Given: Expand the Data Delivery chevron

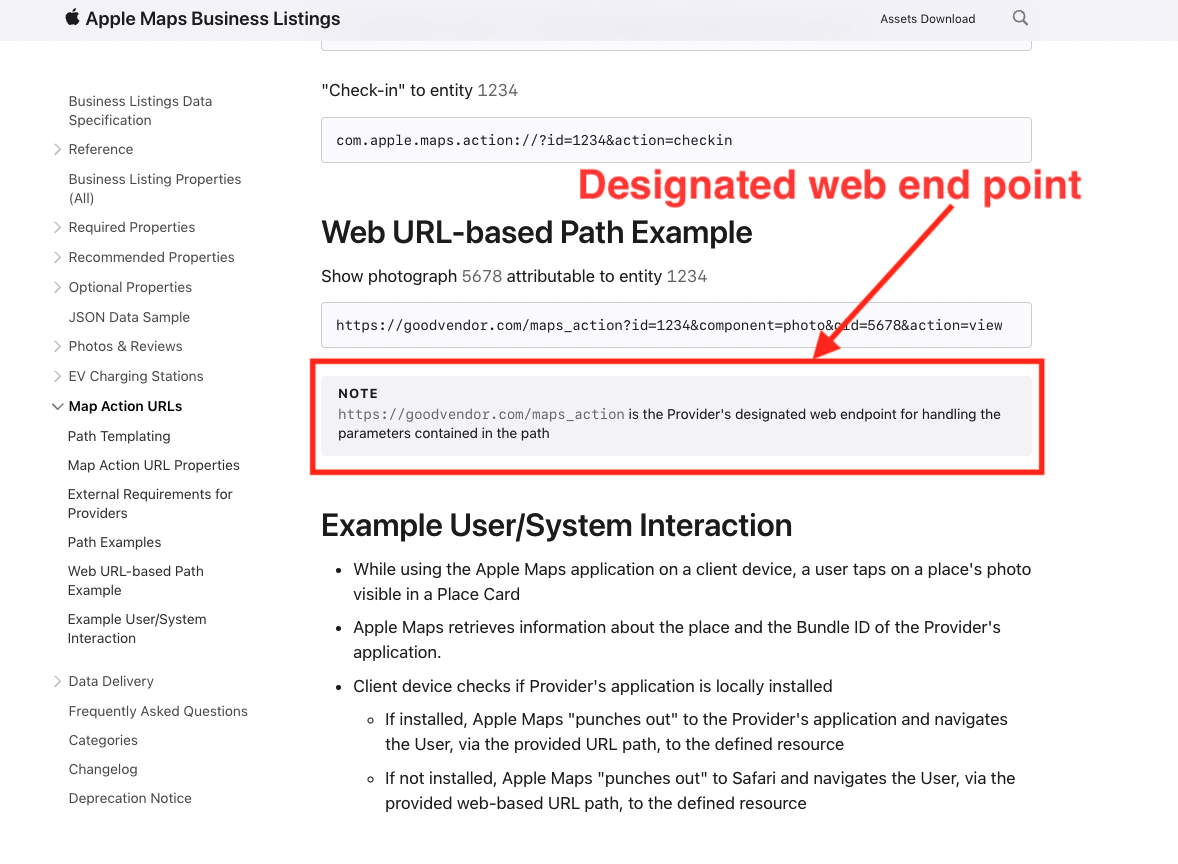Looking at the screenshot, I should pyautogui.click(x=57, y=681).
